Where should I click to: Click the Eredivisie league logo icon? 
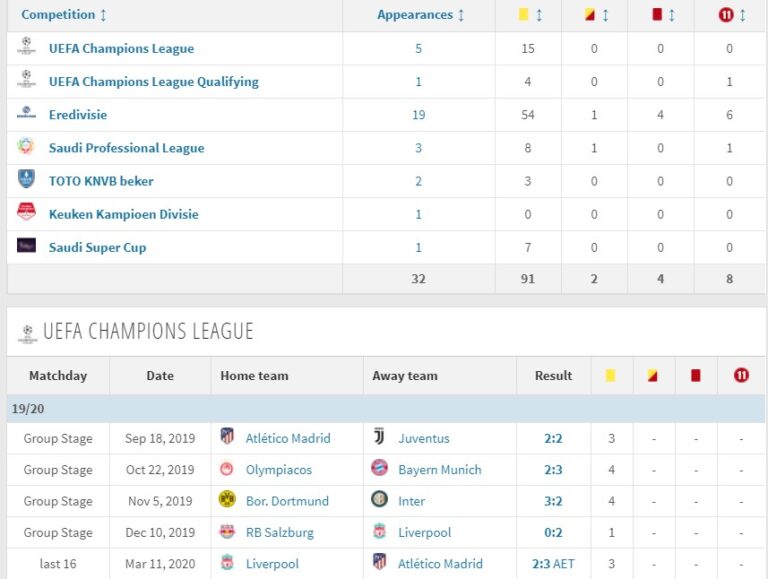click(x=26, y=114)
